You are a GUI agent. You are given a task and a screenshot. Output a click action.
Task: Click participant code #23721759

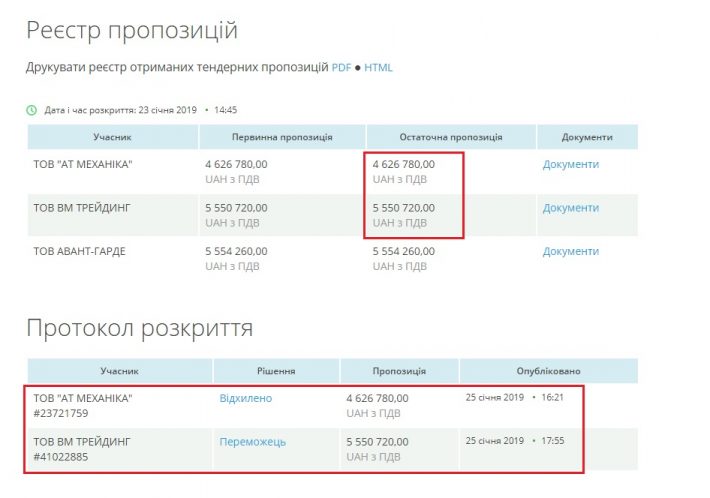(61, 413)
